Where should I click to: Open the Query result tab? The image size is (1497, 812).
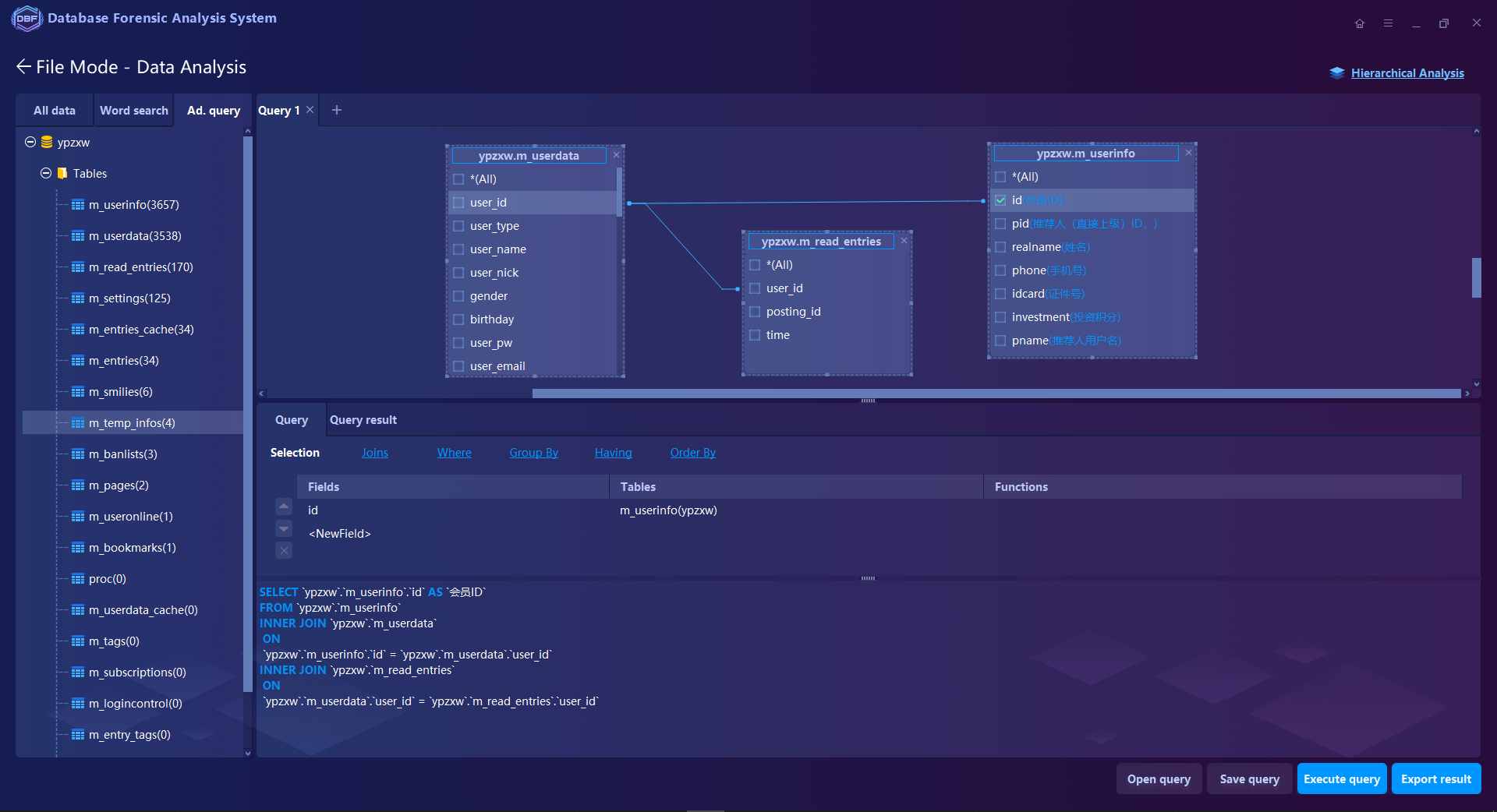tap(363, 420)
